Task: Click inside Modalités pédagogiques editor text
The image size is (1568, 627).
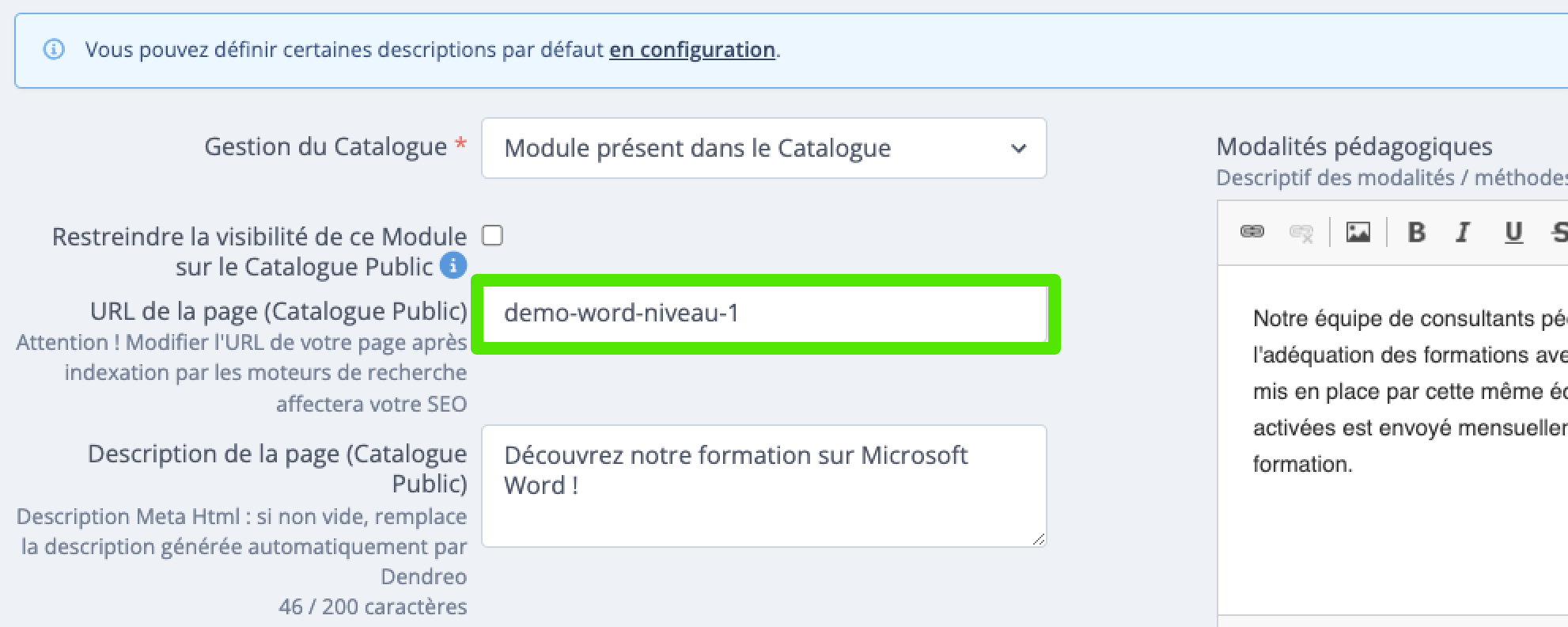Action: 1410,391
